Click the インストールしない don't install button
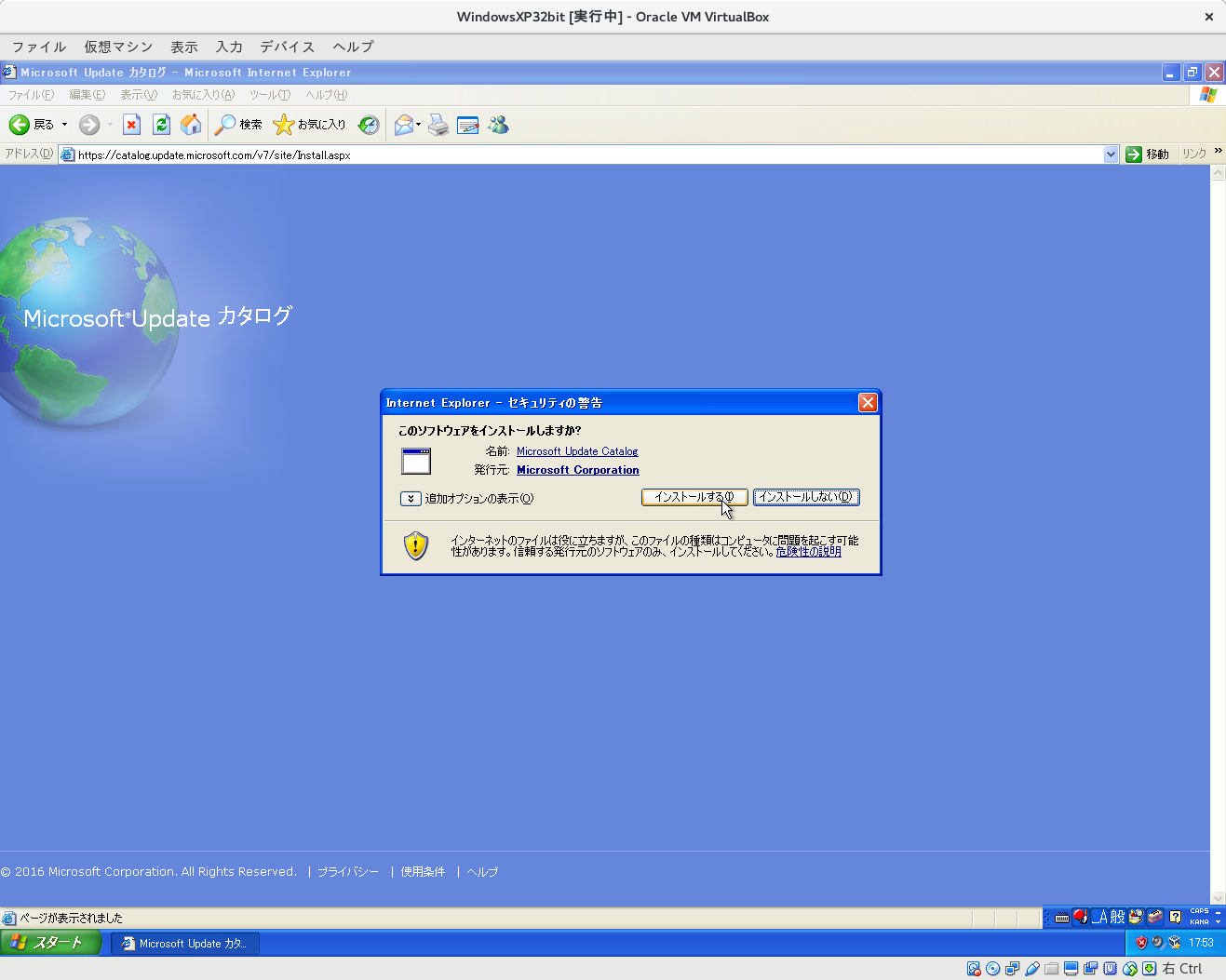1226x980 pixels. tap(806, 497)
